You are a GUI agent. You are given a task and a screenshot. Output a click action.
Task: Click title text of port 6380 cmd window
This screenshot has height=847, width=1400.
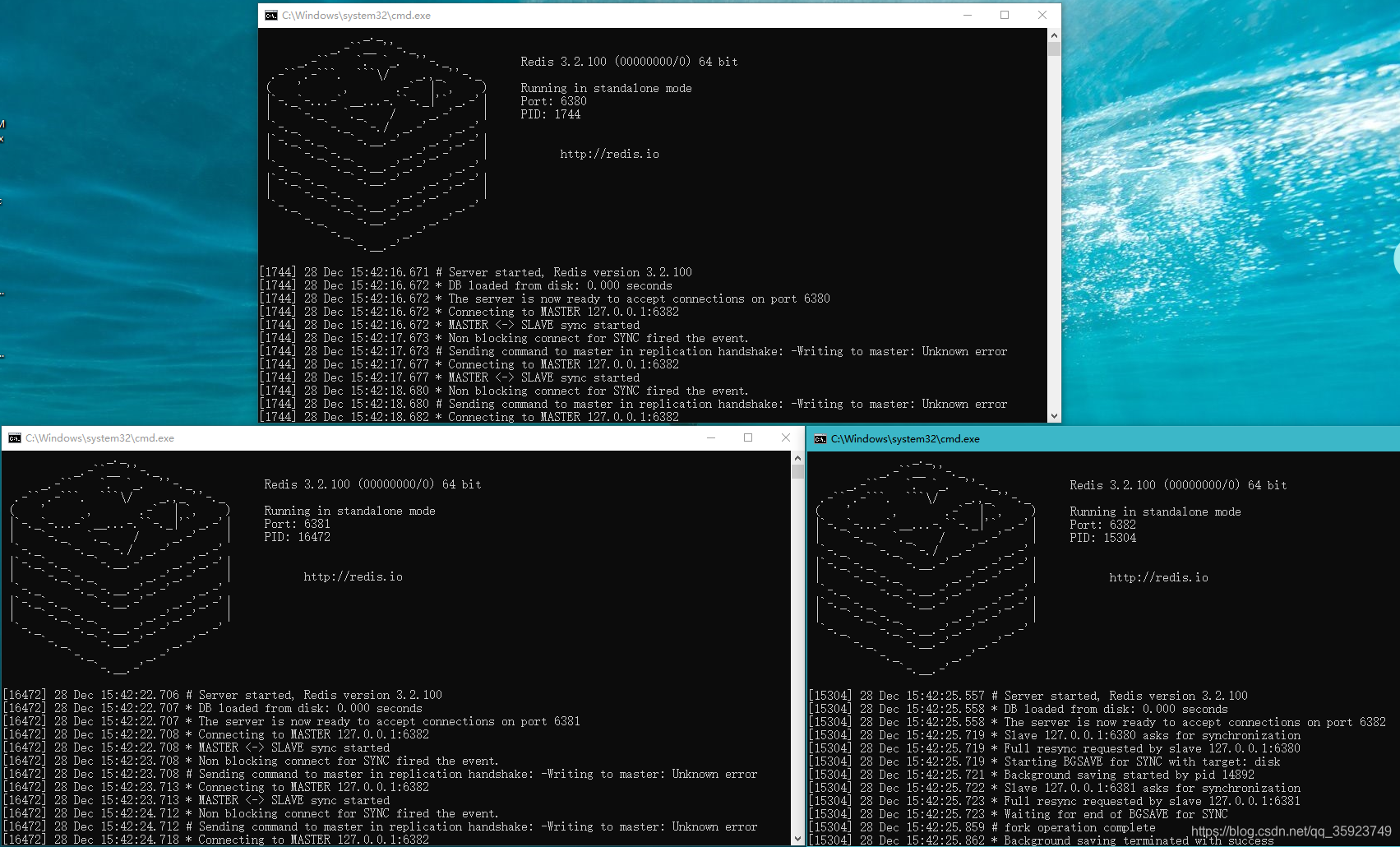pyautogui.click(x=356, y=16)
